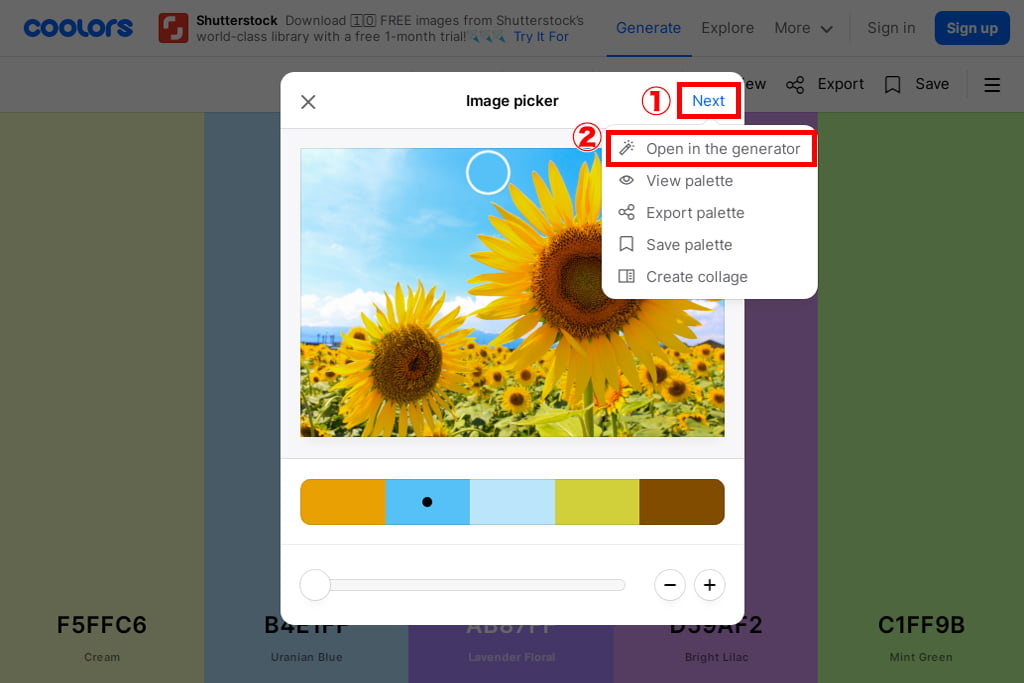
Task: Click the blue Sign up button
Action: pos(971,28)
